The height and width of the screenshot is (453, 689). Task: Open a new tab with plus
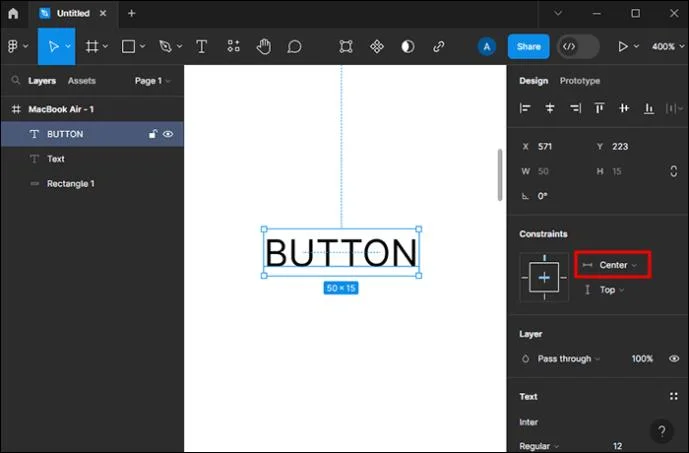click(131, 13)
